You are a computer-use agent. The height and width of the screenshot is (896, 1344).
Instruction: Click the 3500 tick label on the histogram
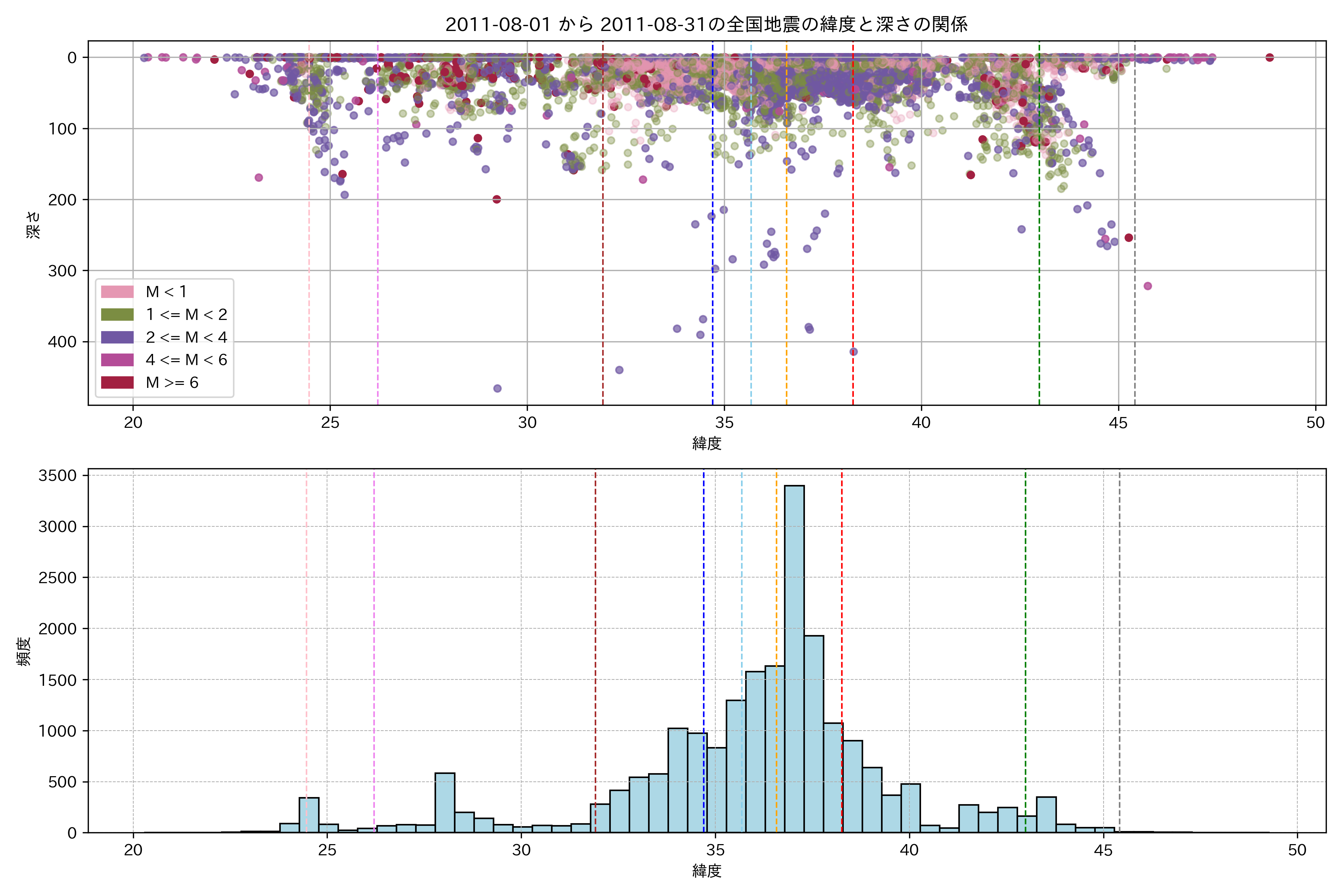point(57,475)
